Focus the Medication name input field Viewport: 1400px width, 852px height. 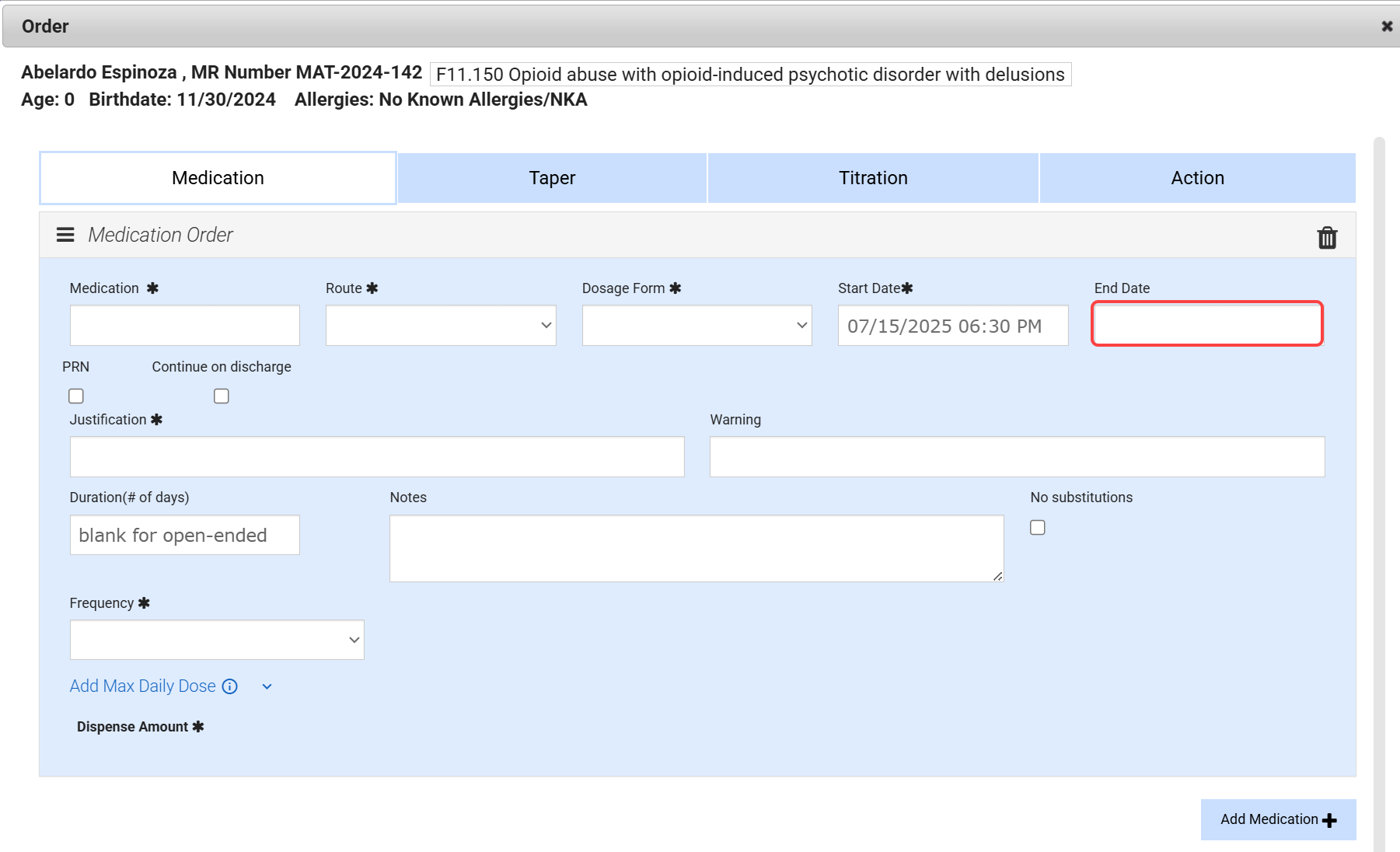[x=185, y=326]
